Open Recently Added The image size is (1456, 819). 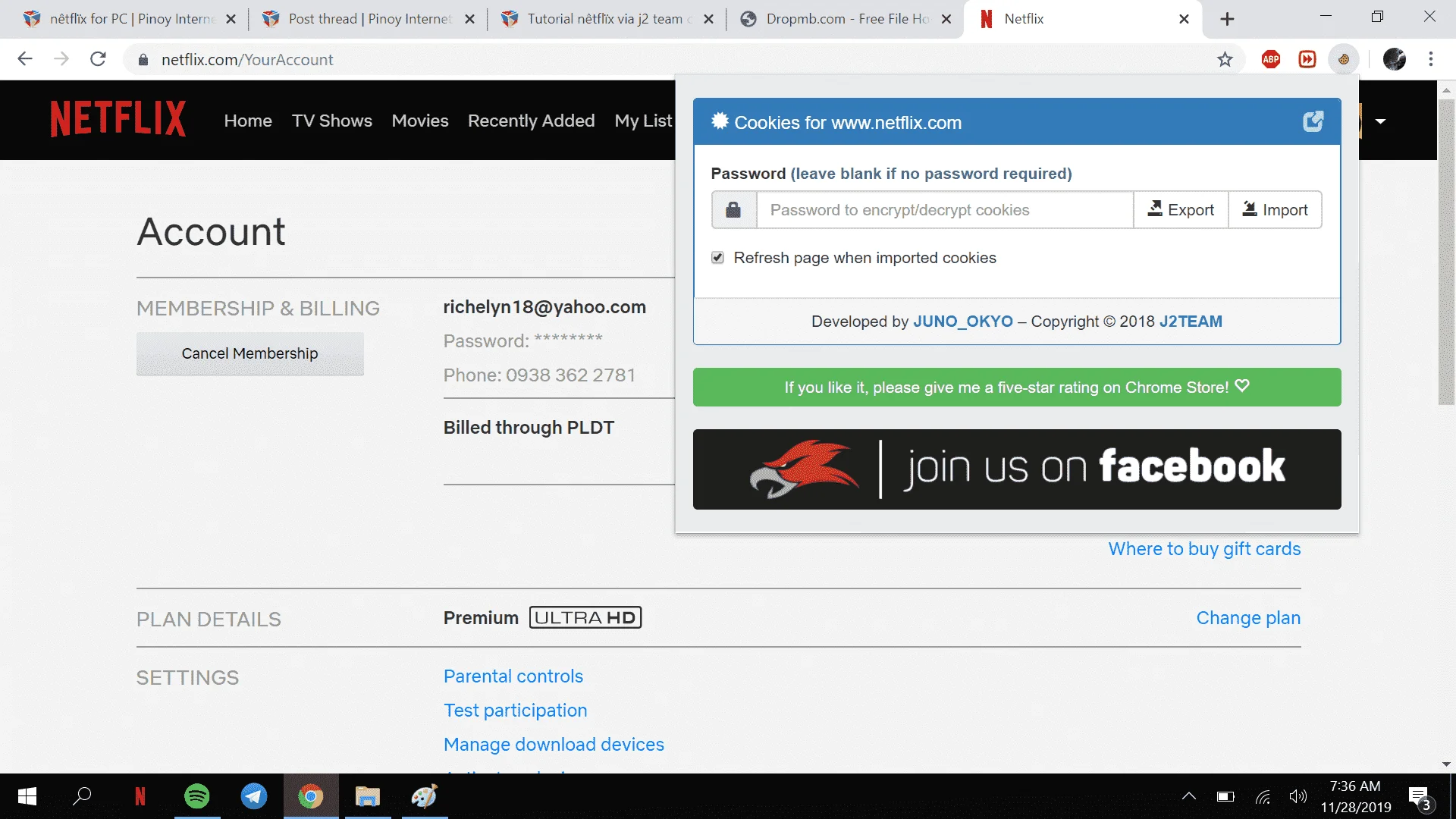point(531,121)
